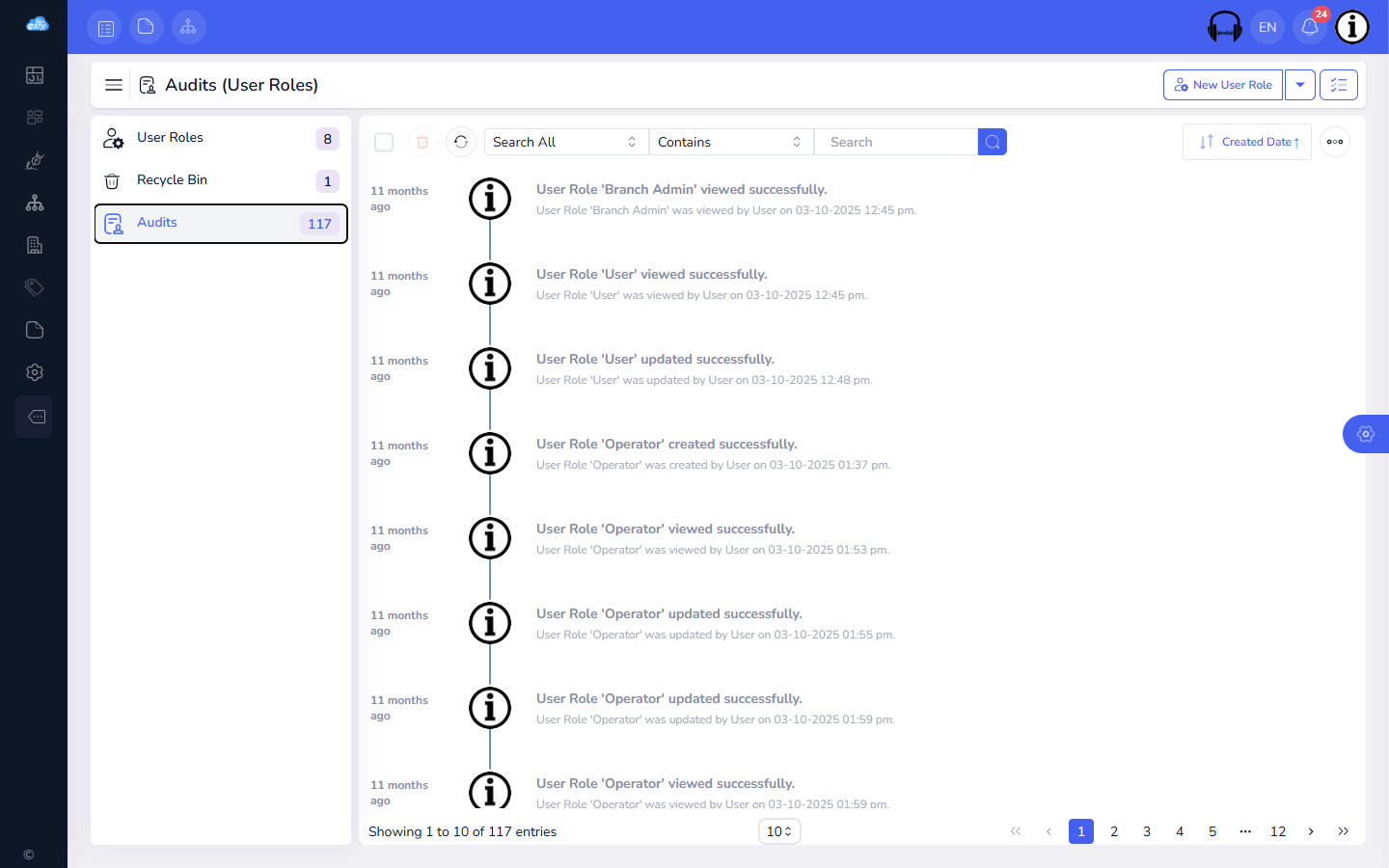
Task: Open the Search All dropdown
Action: click(566, 142)
